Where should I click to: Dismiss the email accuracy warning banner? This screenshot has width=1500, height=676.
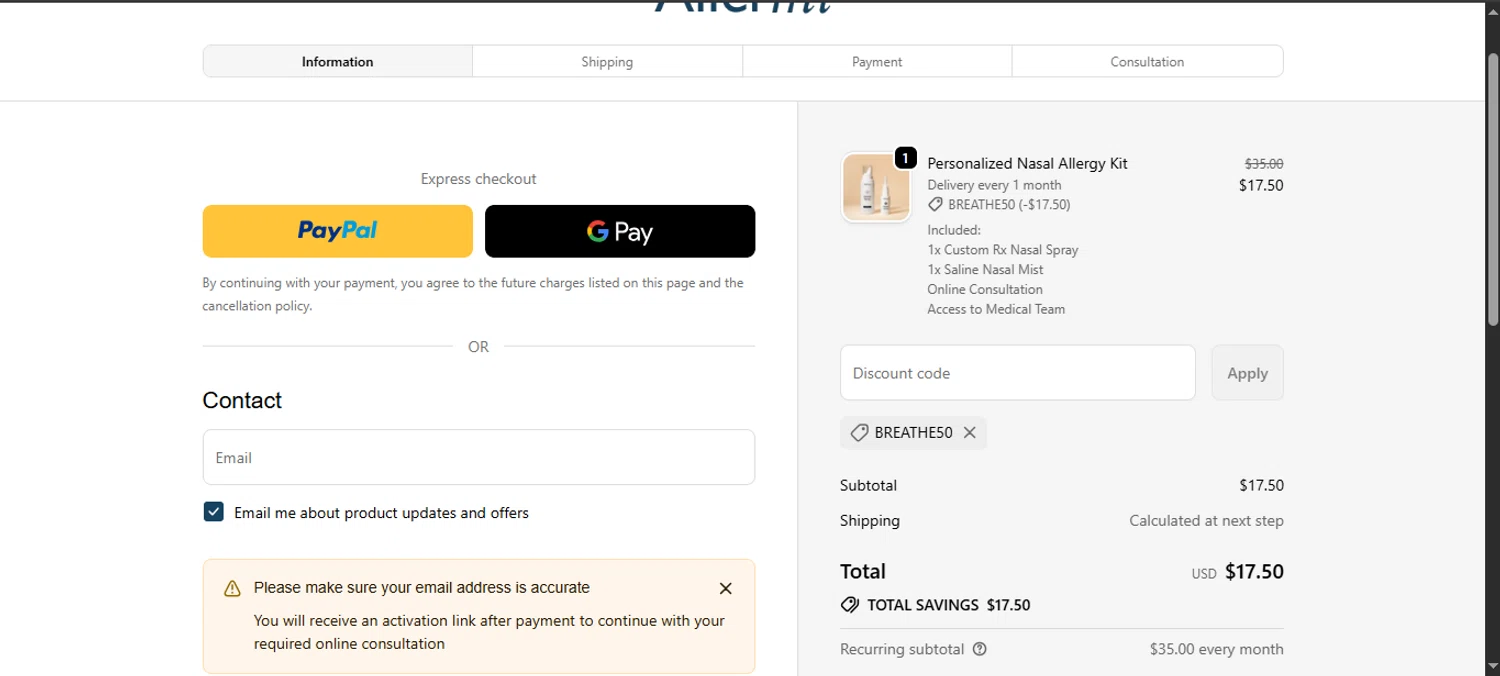pos(726,589)
